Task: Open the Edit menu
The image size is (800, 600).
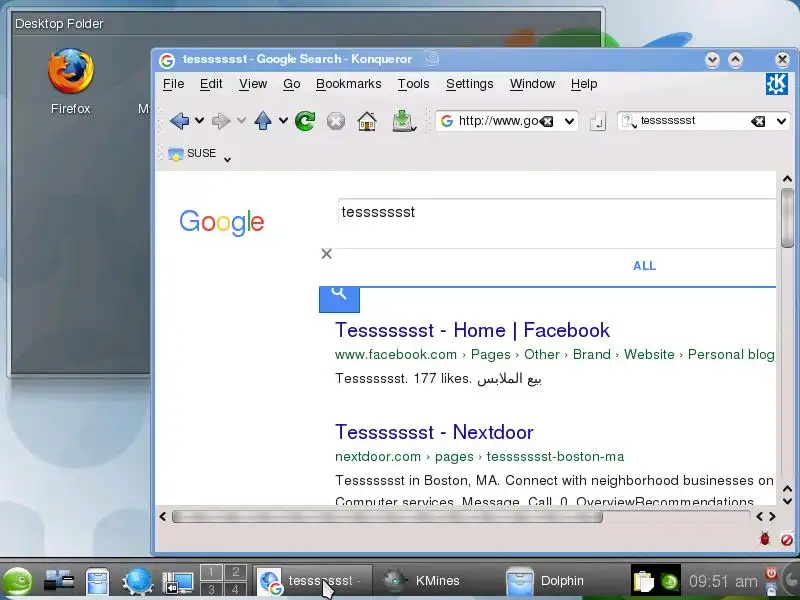Action: [x=211, y=84]
